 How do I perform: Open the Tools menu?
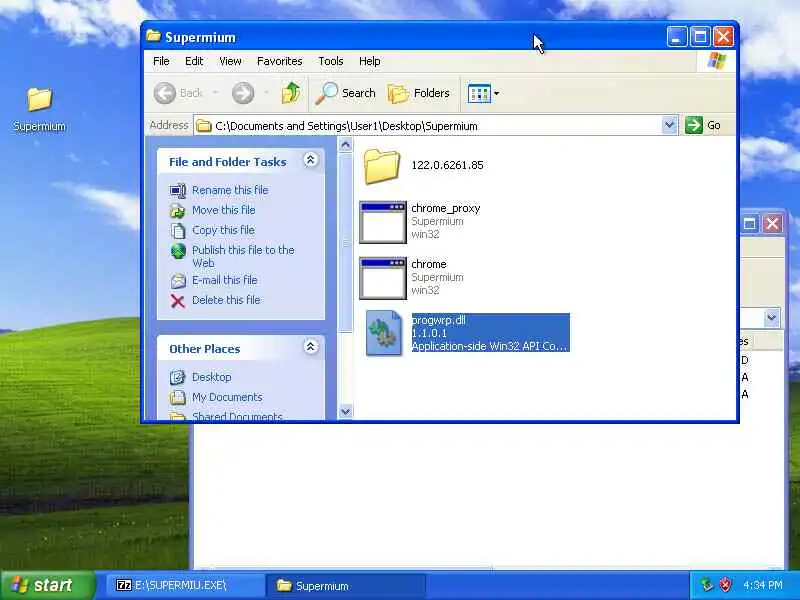[331, 61]
